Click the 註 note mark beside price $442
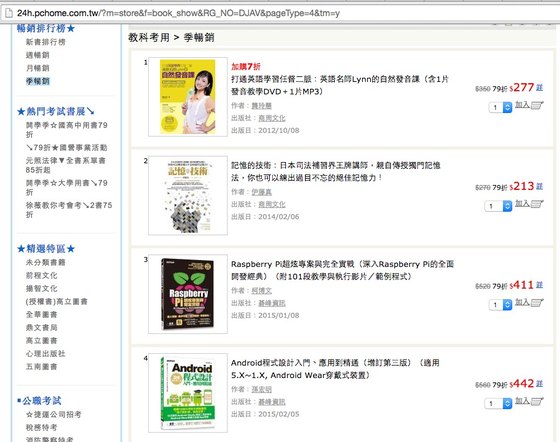This screenshot has height=442, width=560. (x=539, y=384)
